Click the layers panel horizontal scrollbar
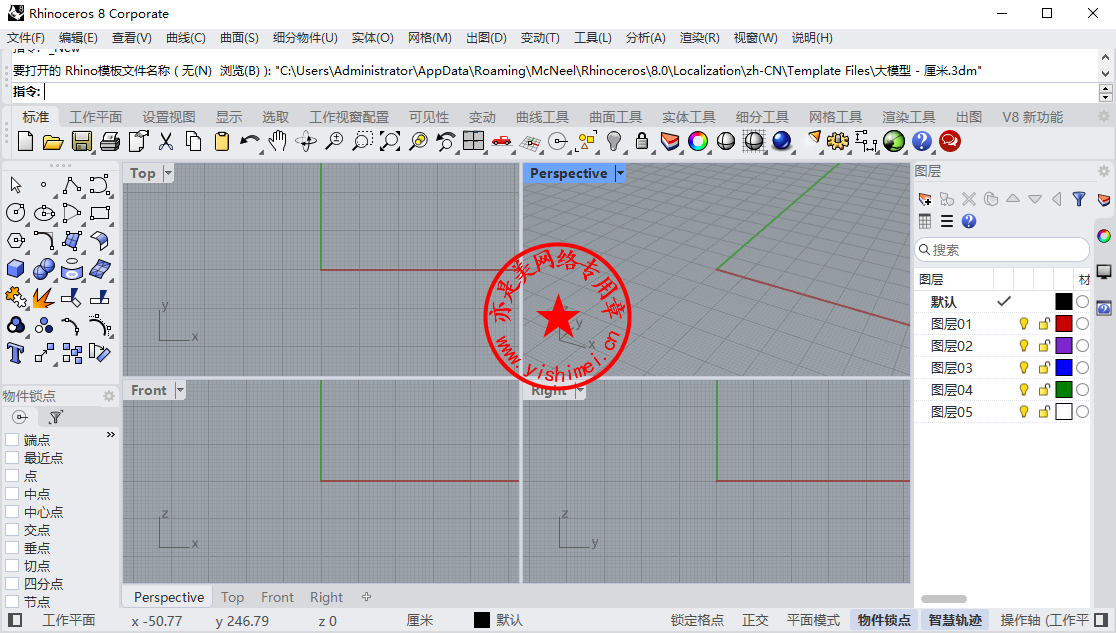1116x633 pixels. [x=944, y=599]
